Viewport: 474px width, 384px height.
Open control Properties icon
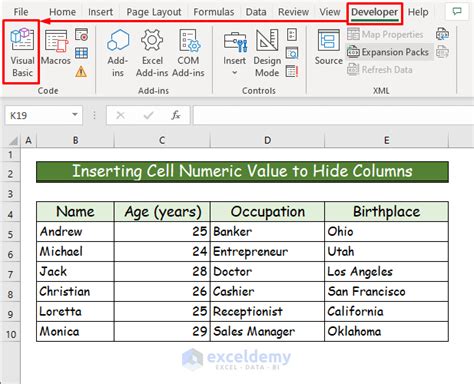(x=292, y=35)
